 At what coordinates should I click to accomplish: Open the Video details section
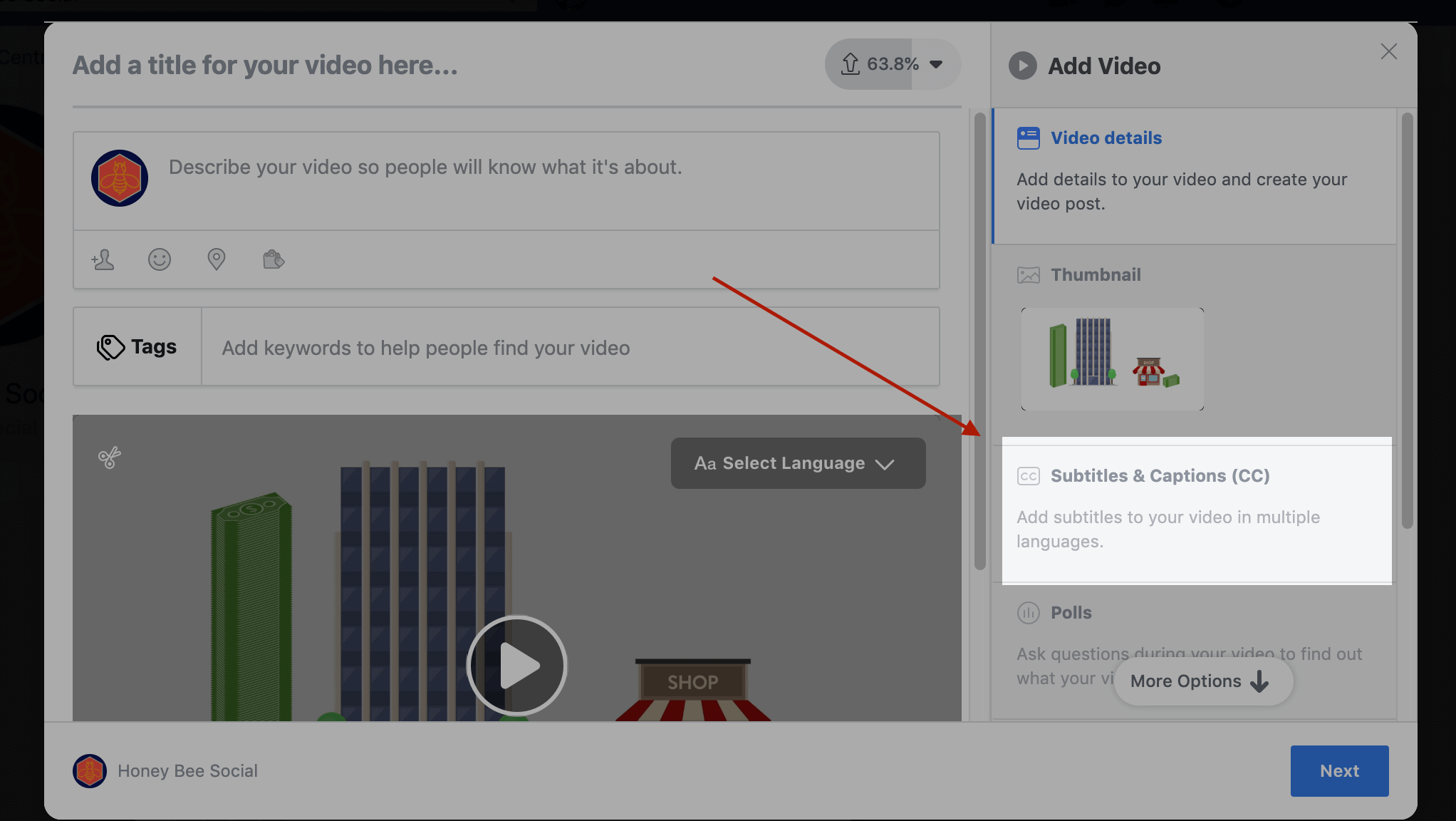1106,138
